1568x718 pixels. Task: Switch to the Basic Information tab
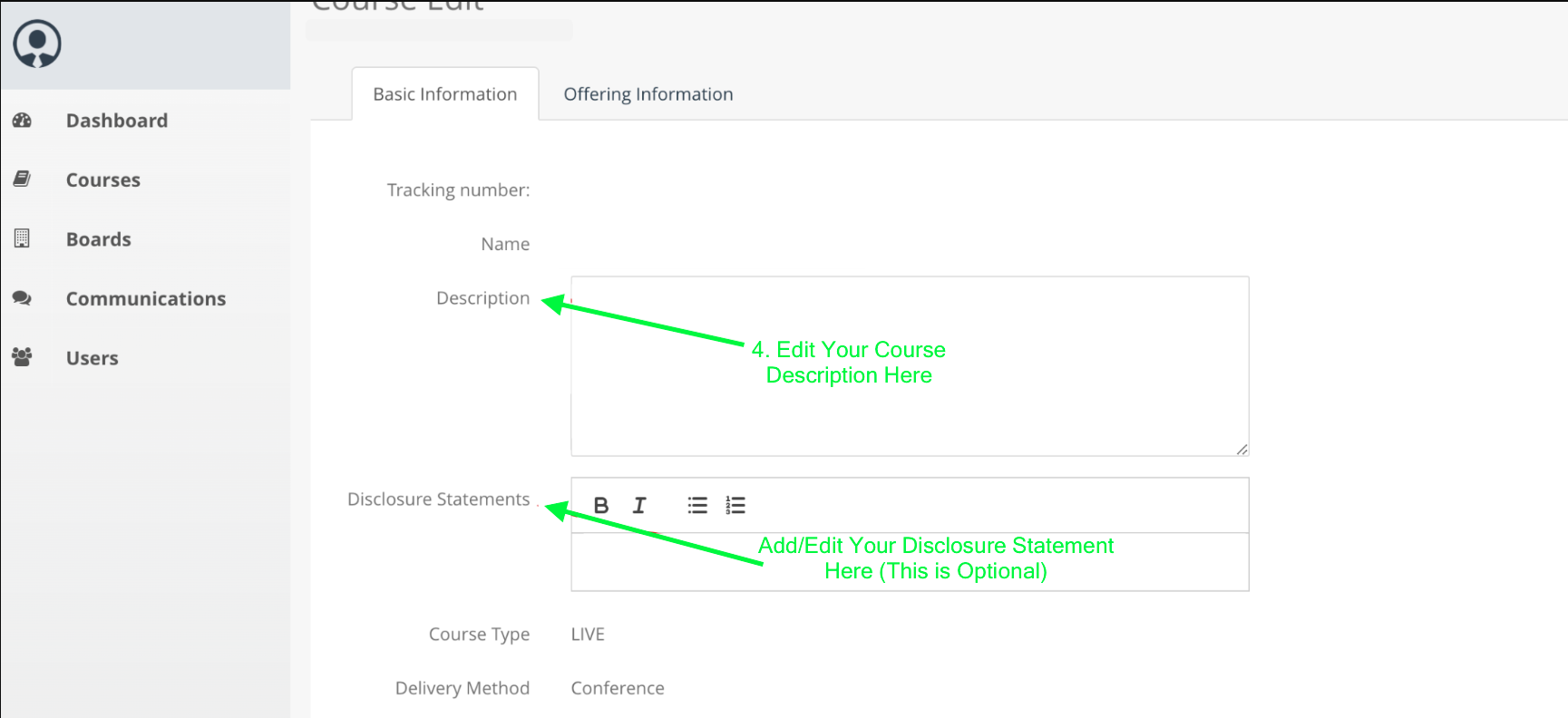pyautogui.click(x=445, y=94)
